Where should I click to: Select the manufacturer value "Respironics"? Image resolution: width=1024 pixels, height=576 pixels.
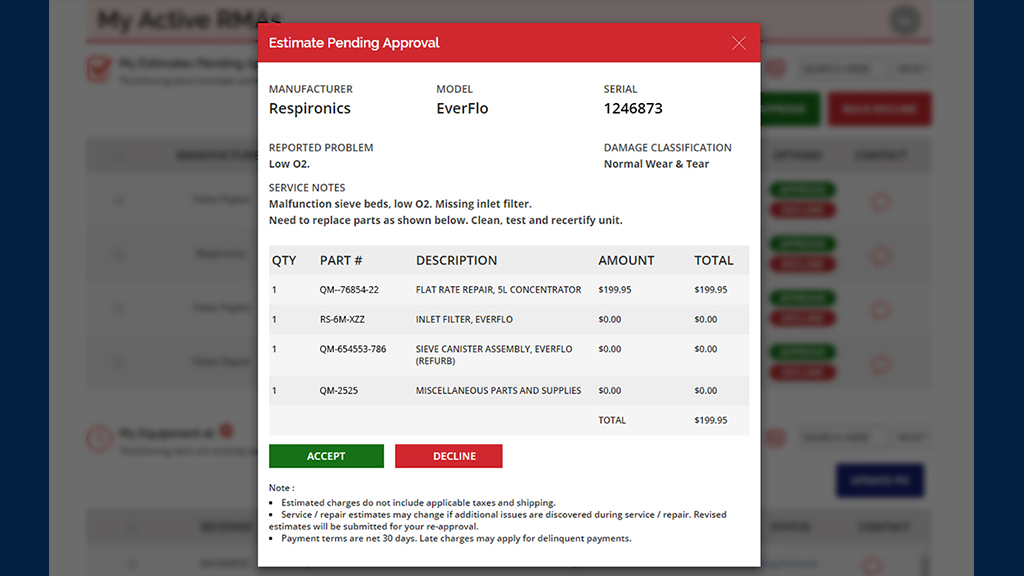310,108
